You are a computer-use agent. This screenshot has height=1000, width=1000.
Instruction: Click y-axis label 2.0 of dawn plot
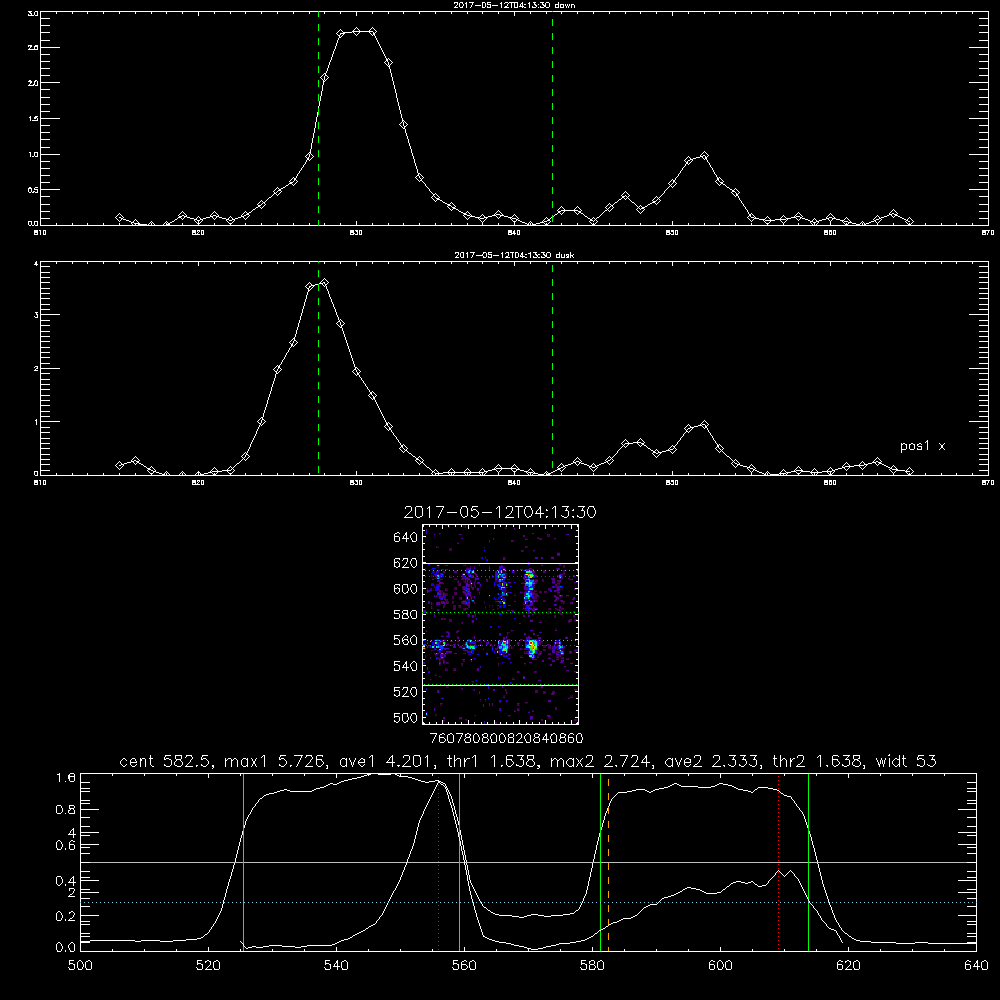click(x=34, y=83)
